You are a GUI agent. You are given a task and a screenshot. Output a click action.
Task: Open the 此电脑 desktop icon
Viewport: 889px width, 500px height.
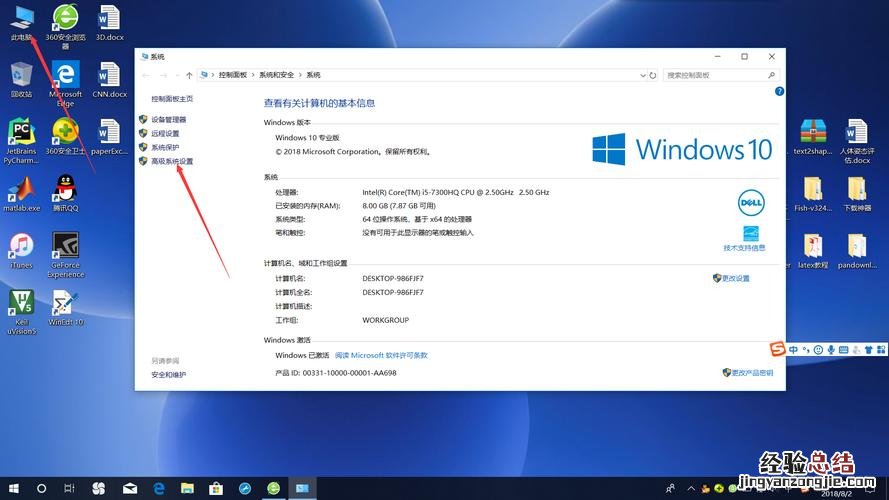22,23
